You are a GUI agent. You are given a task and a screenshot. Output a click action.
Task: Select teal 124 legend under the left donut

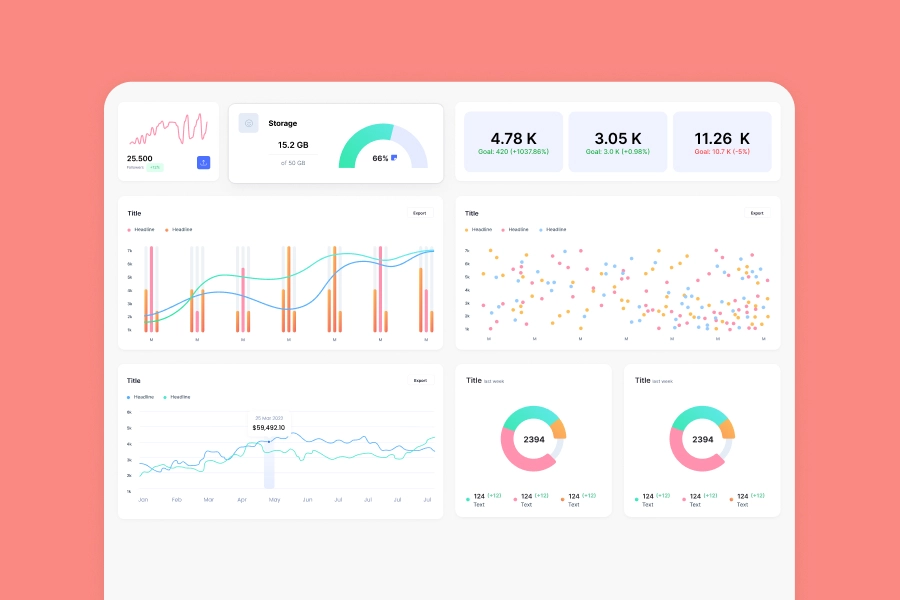[484, 500]
